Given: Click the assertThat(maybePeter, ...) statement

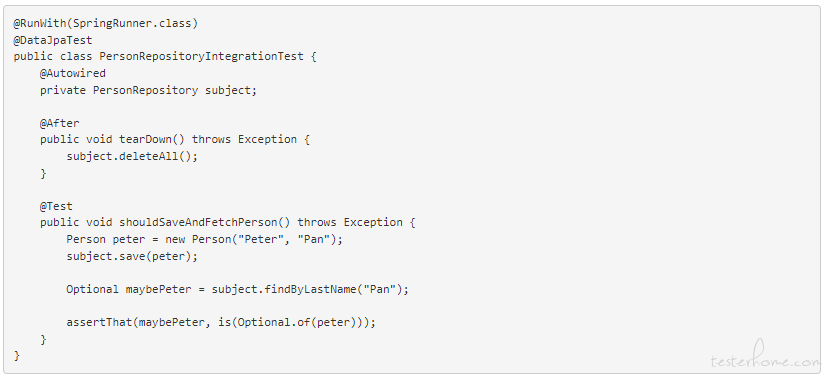Looking at the screenshot, I should pyautogui.click(x=221, y=322).
